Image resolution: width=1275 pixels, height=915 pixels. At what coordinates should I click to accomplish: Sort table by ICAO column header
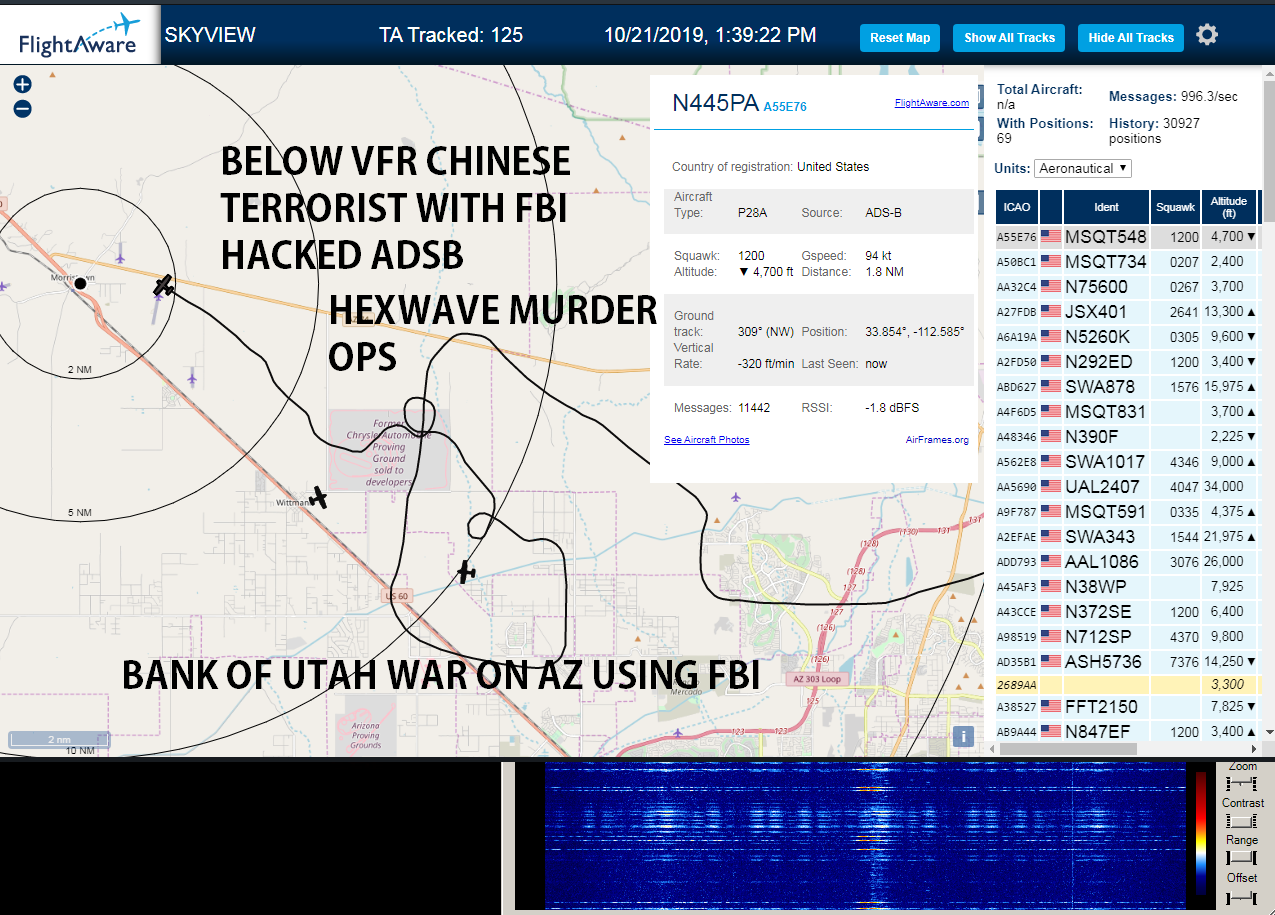click(1016, 207)
